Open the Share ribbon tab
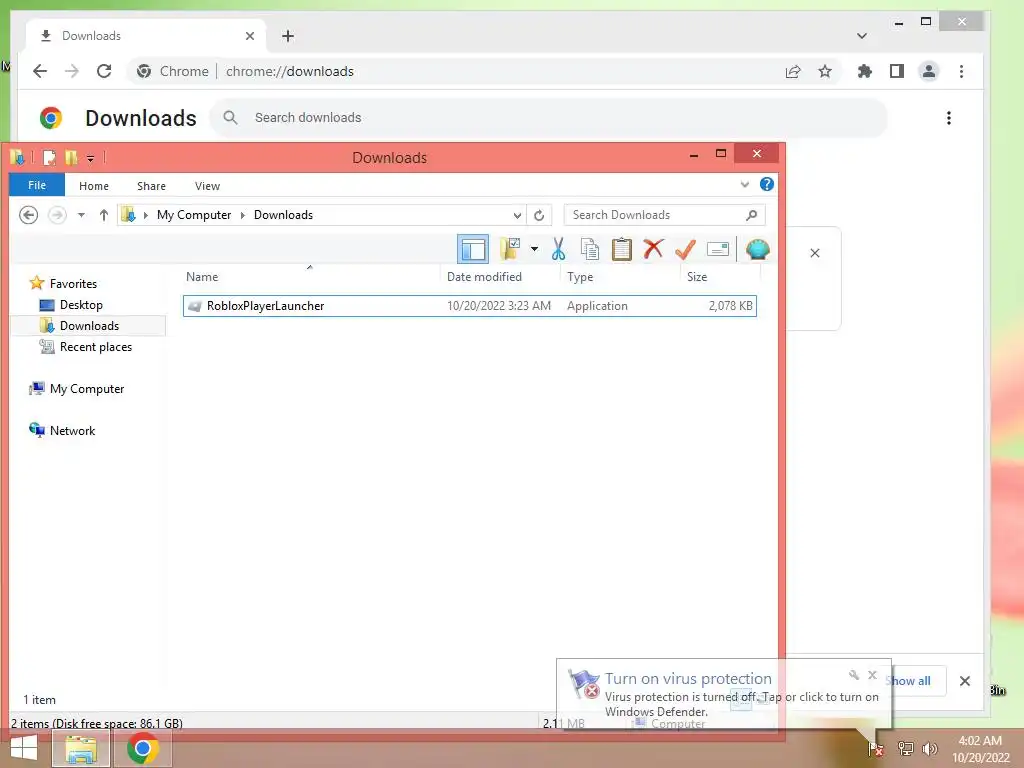 click(x=151, y=186)
